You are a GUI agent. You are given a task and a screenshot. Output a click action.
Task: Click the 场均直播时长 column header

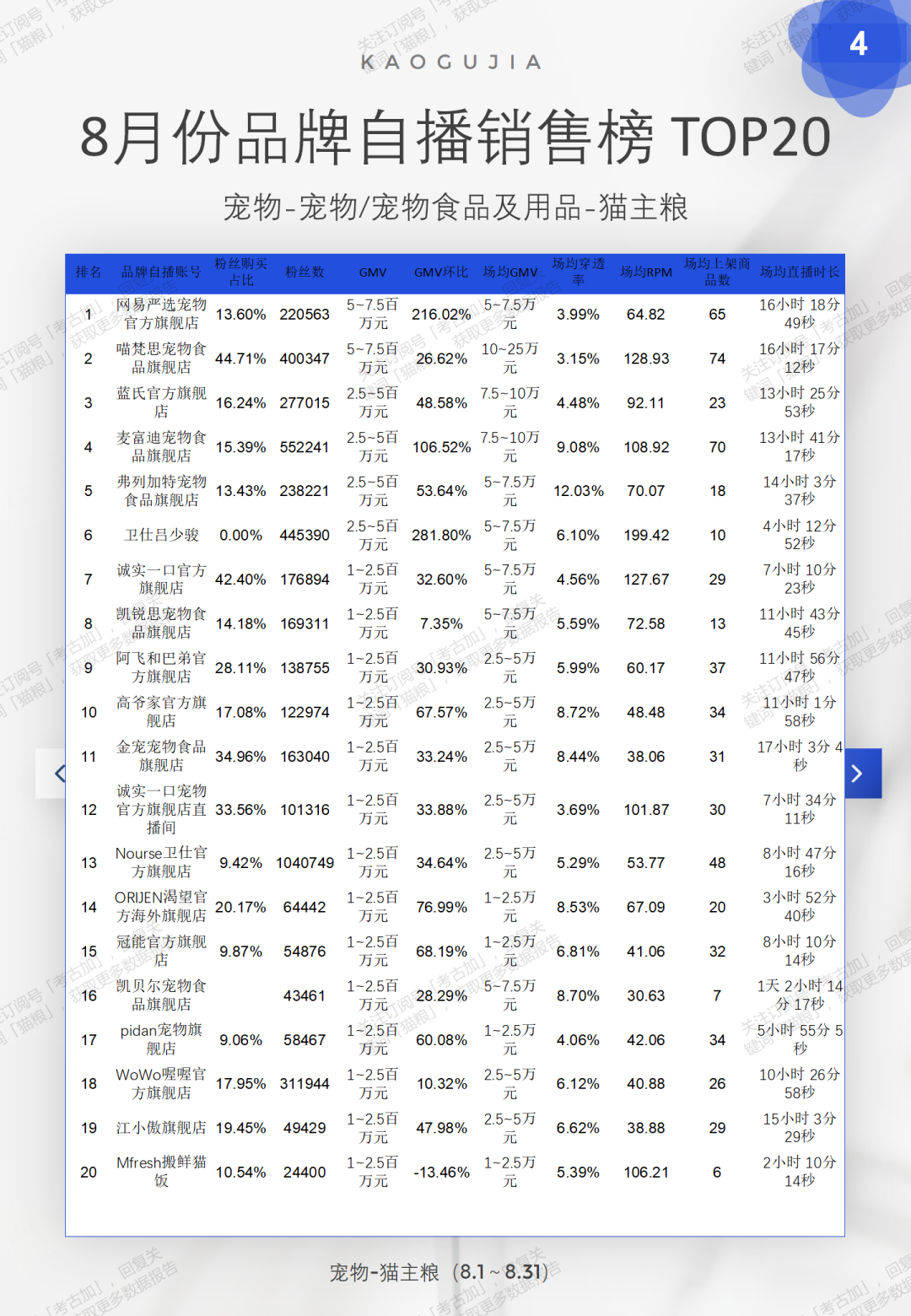tap(800, 272)
